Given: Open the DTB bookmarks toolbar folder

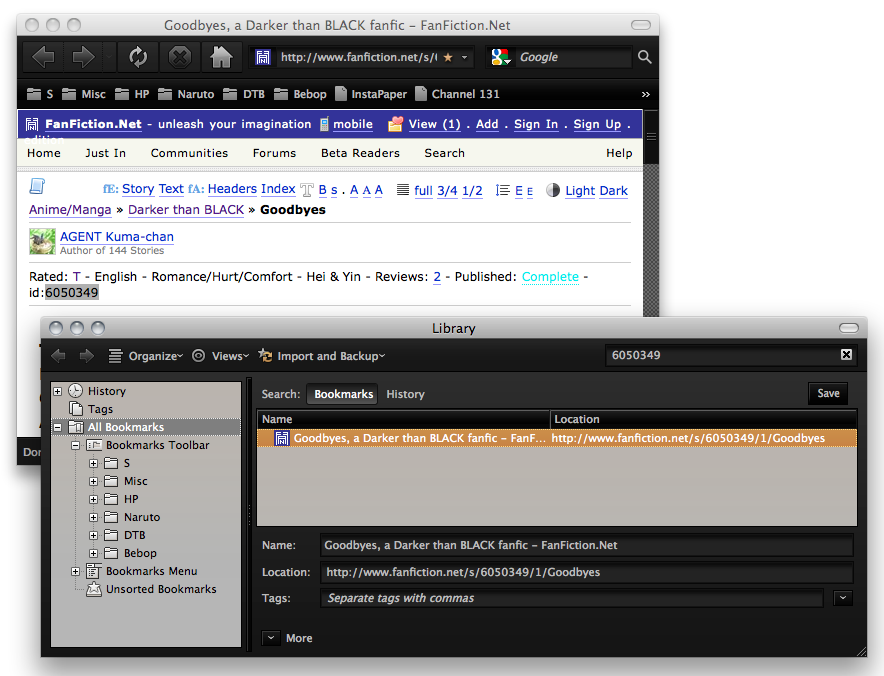Looking at the screenshot, I should pos(244,94).
